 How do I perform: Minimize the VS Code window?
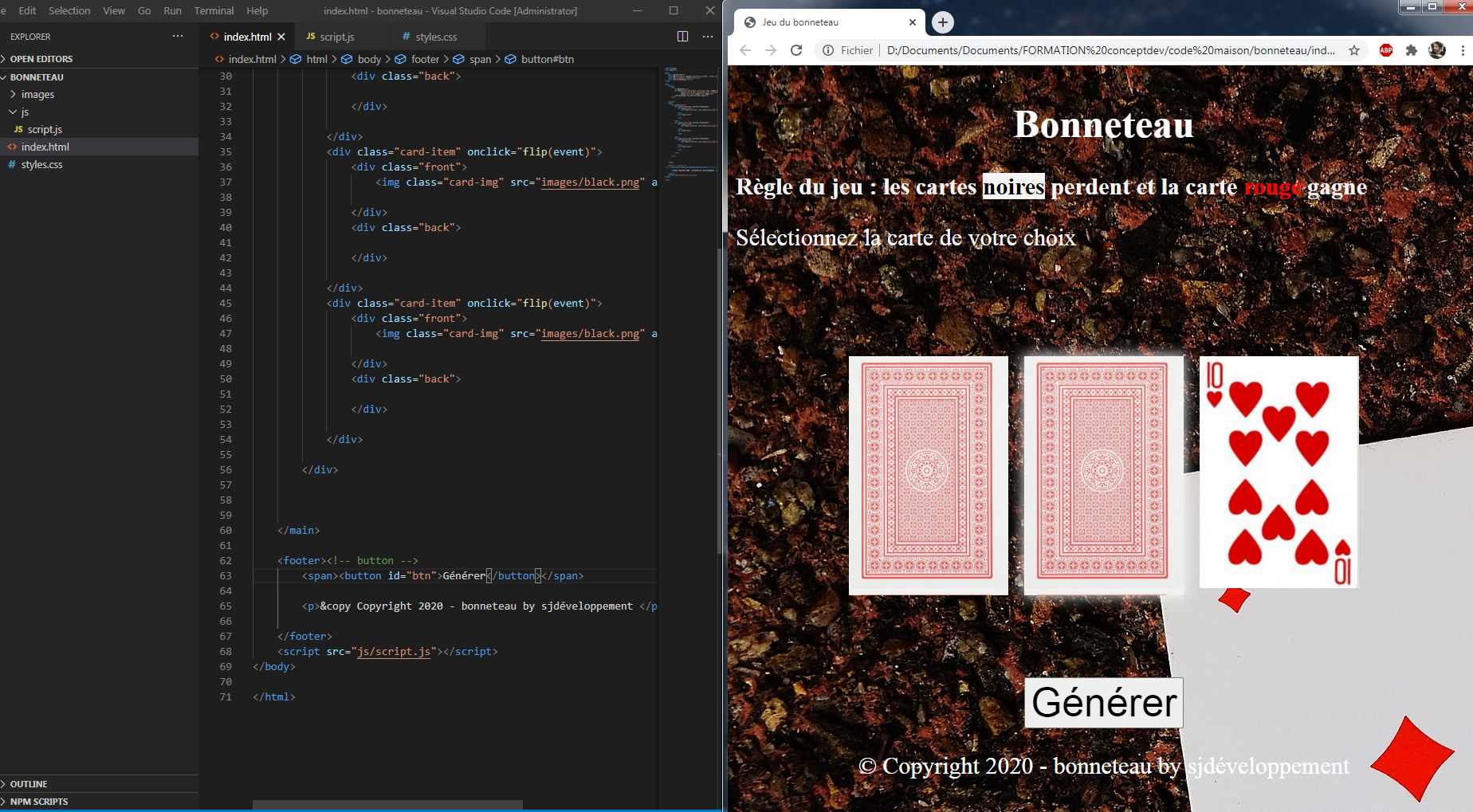pyautogui.click(x=637, y=10)
